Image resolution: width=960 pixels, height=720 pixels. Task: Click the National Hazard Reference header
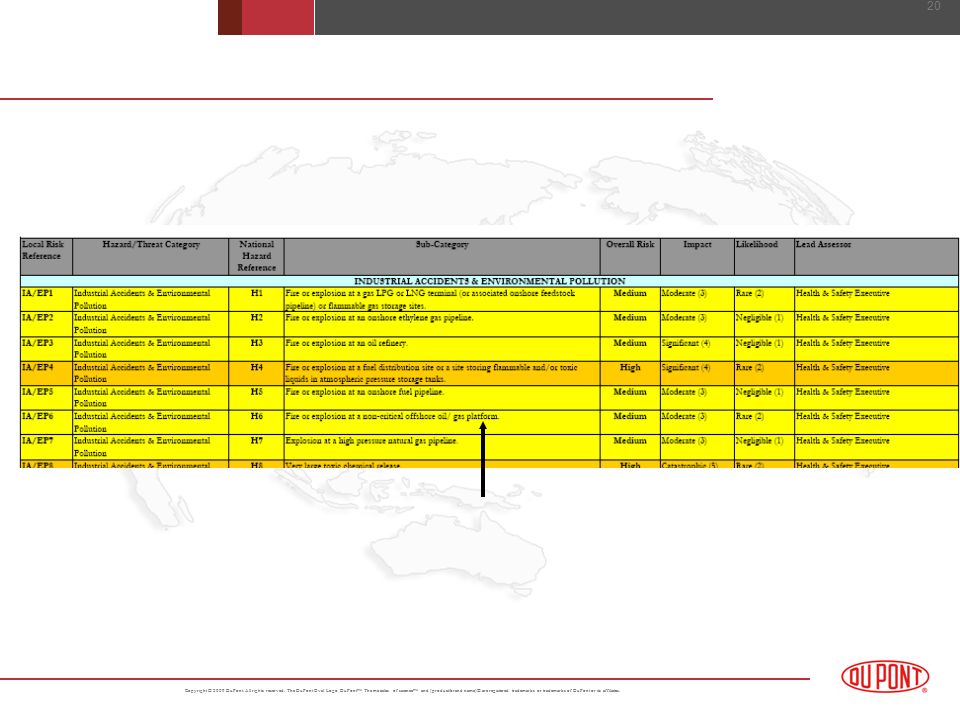pyautogui.click(x=257, y=257)
